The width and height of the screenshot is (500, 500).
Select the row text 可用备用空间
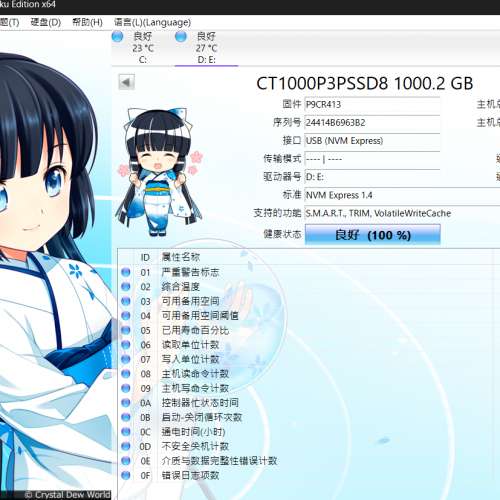(x=190, y=301)
